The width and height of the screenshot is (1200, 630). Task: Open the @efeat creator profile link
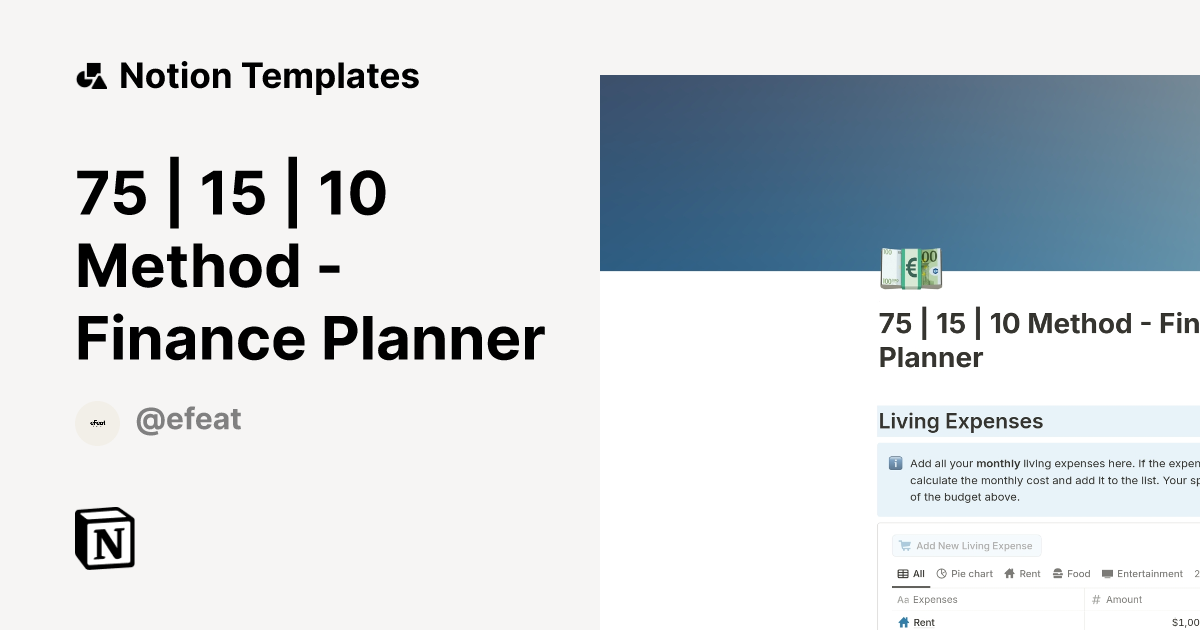[x=189, y=419]
